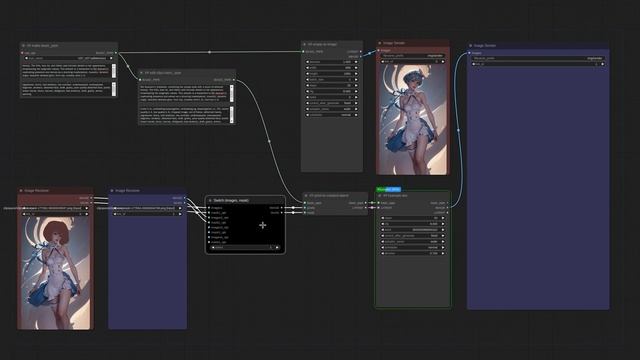Click previous arrow on the Switch node select widget
This screenshot has height=360, width=640.
pos(213,247)
